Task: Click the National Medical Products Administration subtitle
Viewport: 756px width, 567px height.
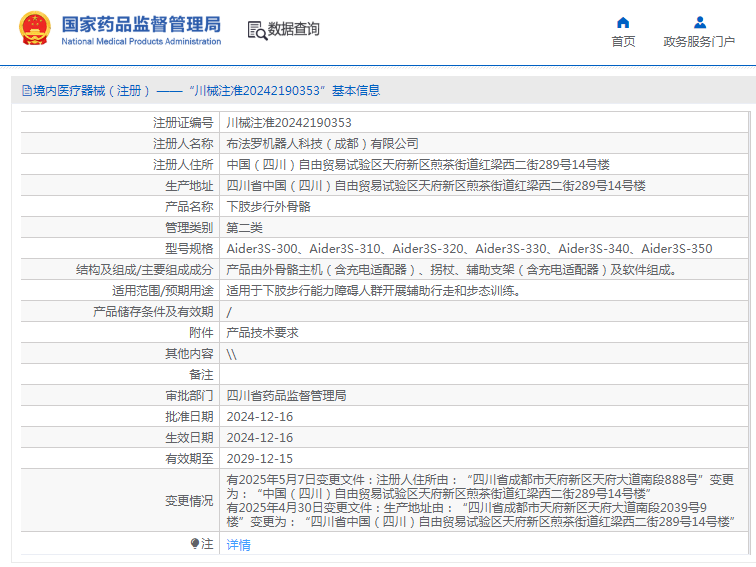Action: point(141,41)
